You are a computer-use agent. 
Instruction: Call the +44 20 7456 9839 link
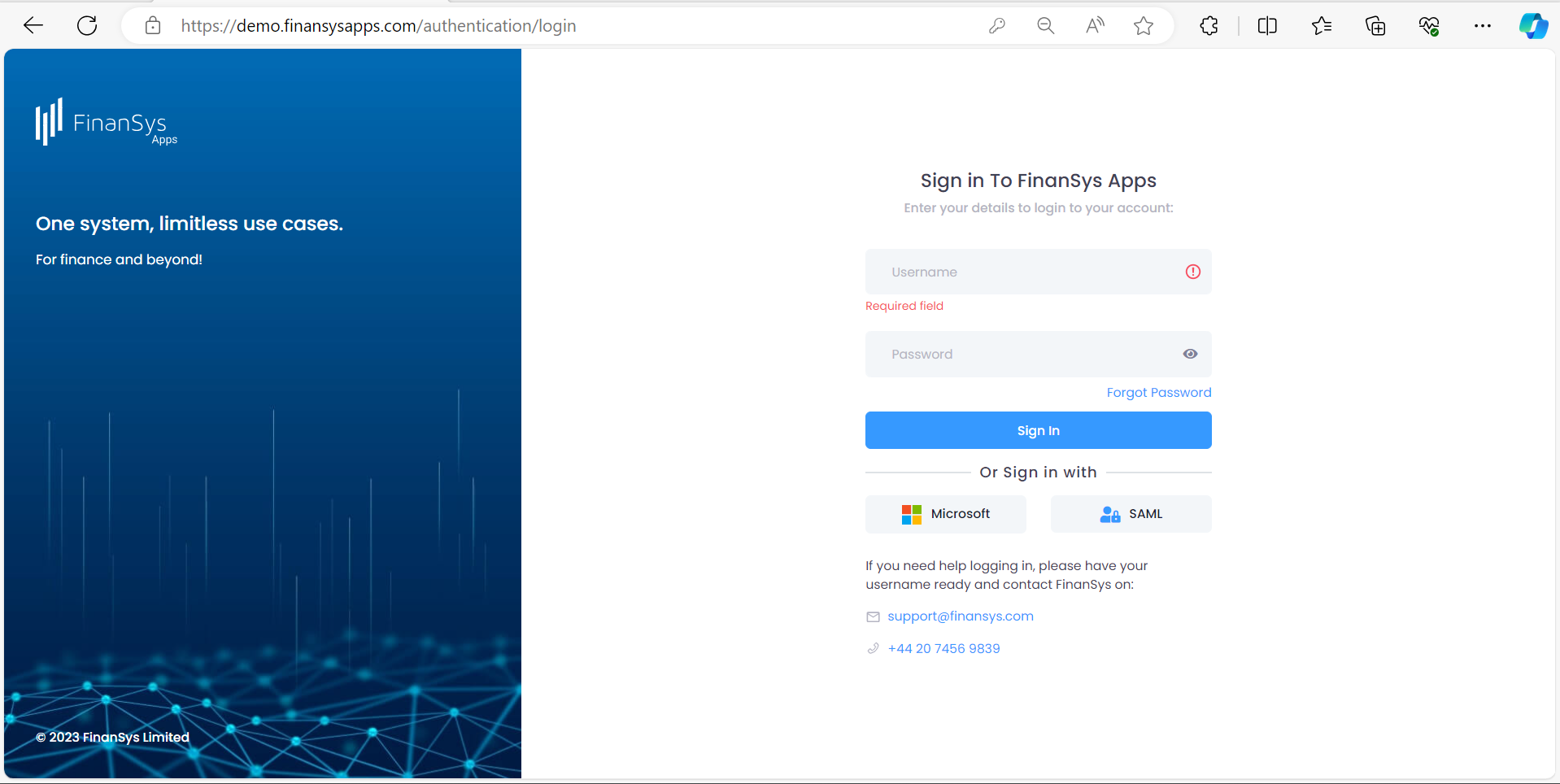coord(944,648)
